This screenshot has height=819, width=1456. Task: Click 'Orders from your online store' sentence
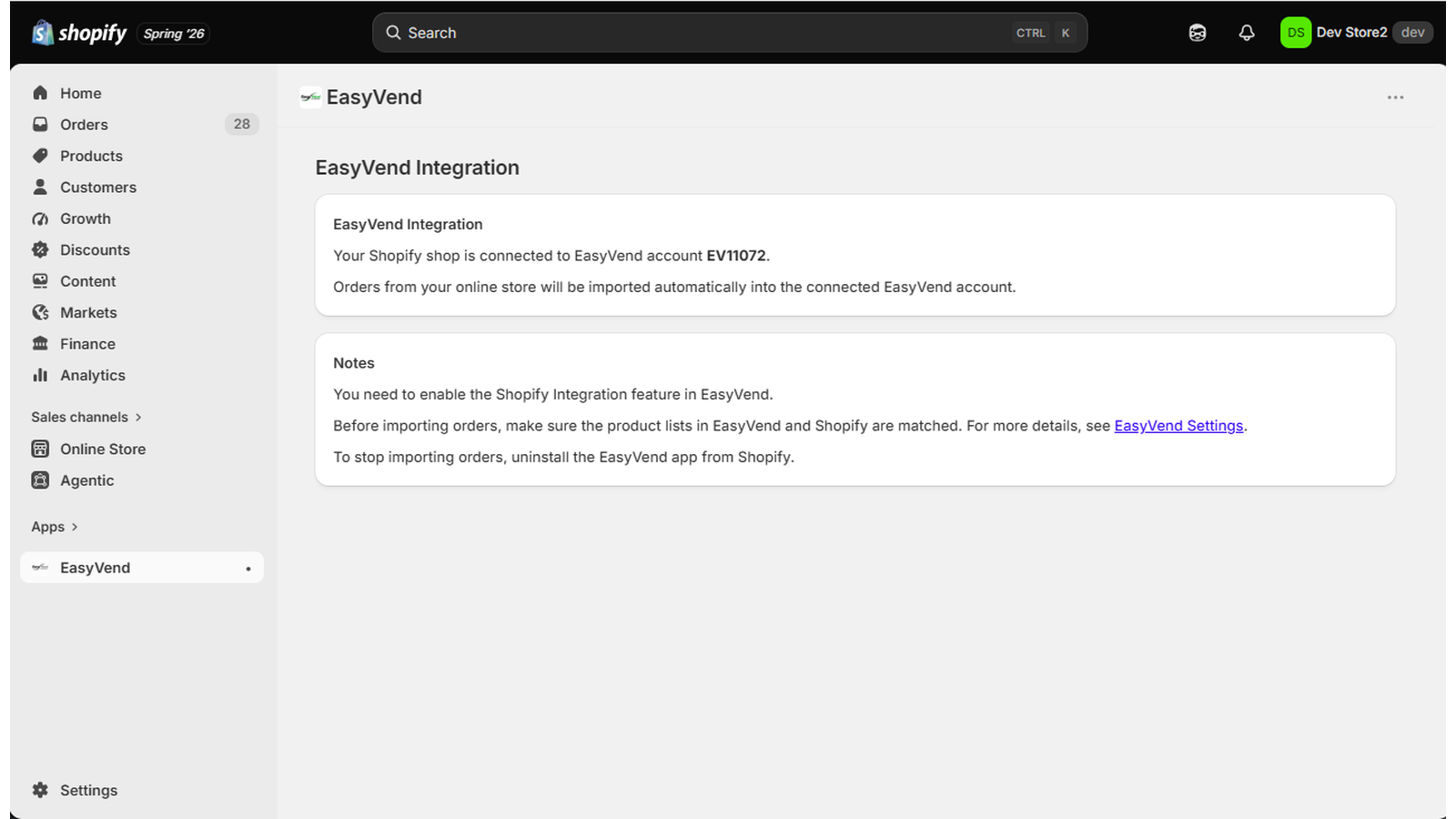(674, 288)
